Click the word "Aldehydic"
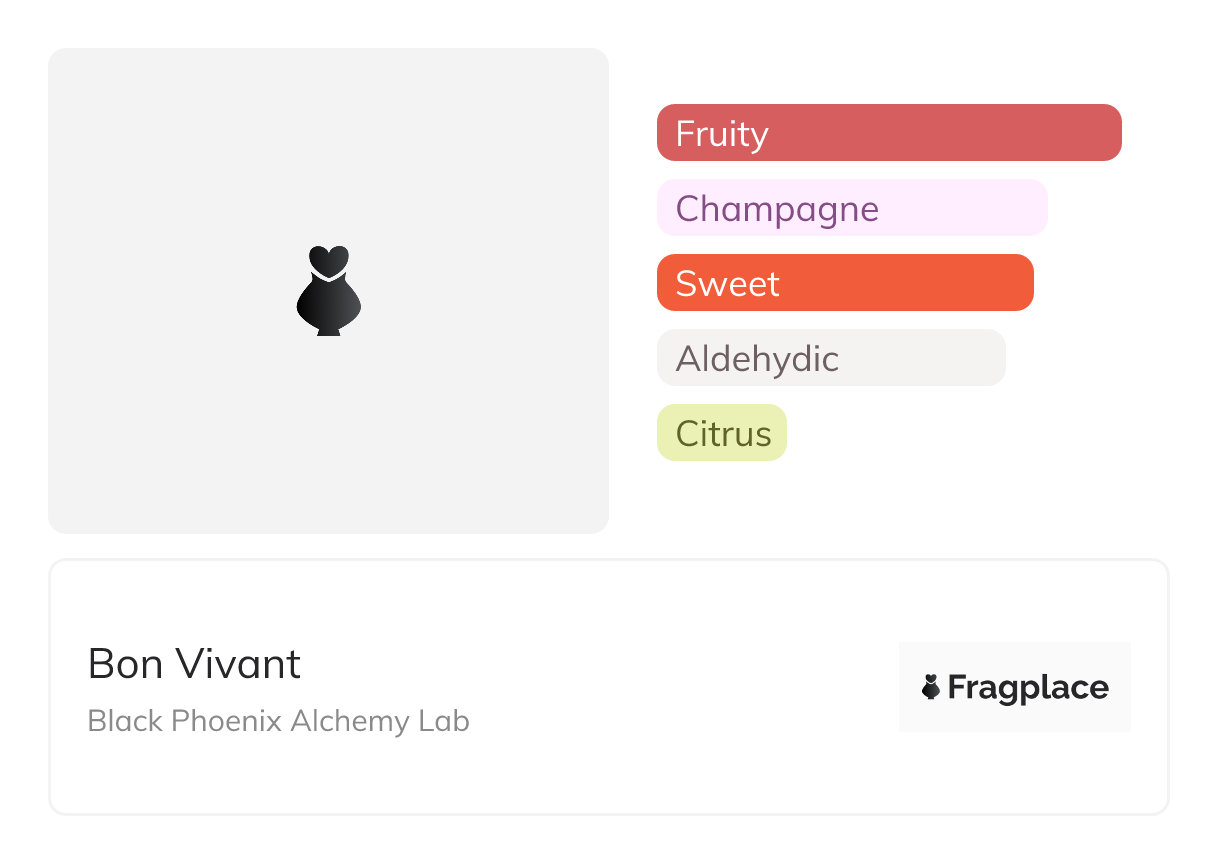Screen dimensions: 1218x864 (x=757, y=359)
